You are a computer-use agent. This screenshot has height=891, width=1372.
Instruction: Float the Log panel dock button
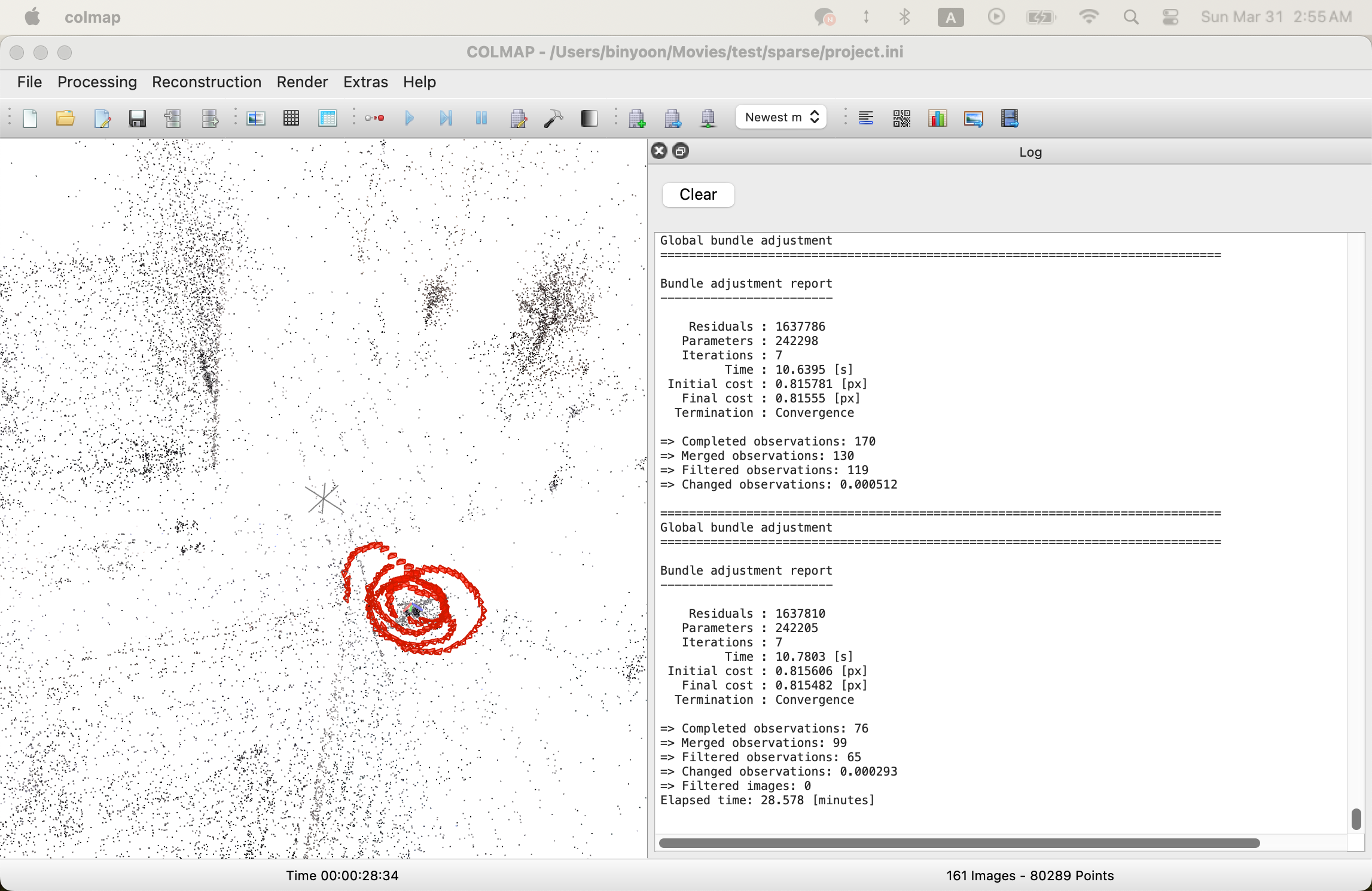pos(681,151)
